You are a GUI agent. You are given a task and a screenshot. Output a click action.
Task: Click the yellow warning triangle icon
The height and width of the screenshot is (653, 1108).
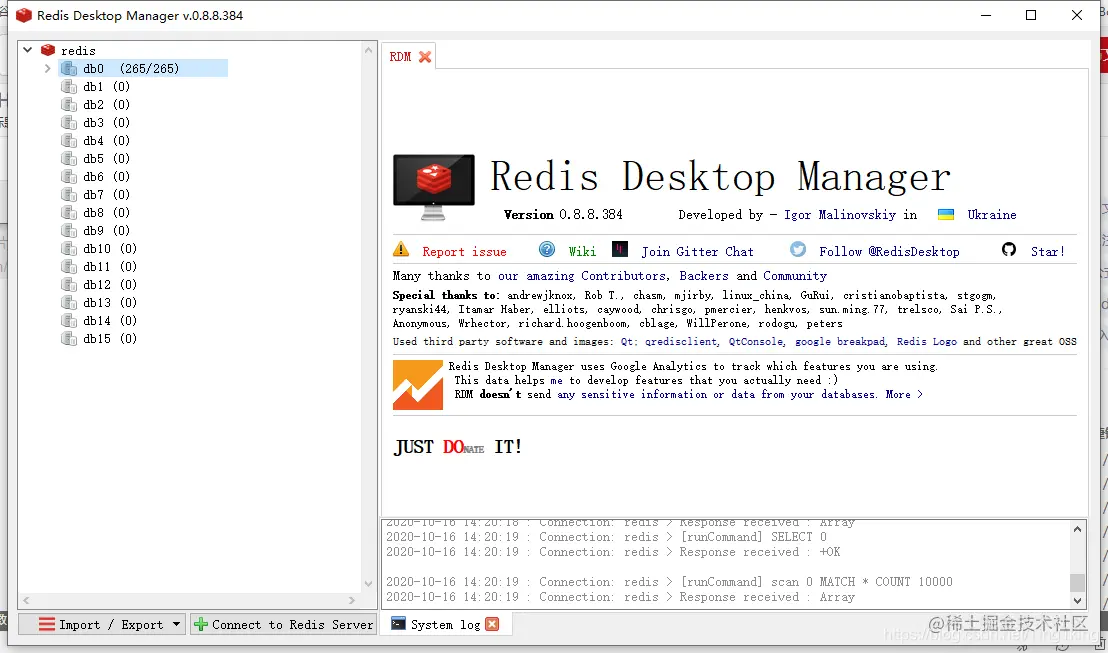[401, 249]
